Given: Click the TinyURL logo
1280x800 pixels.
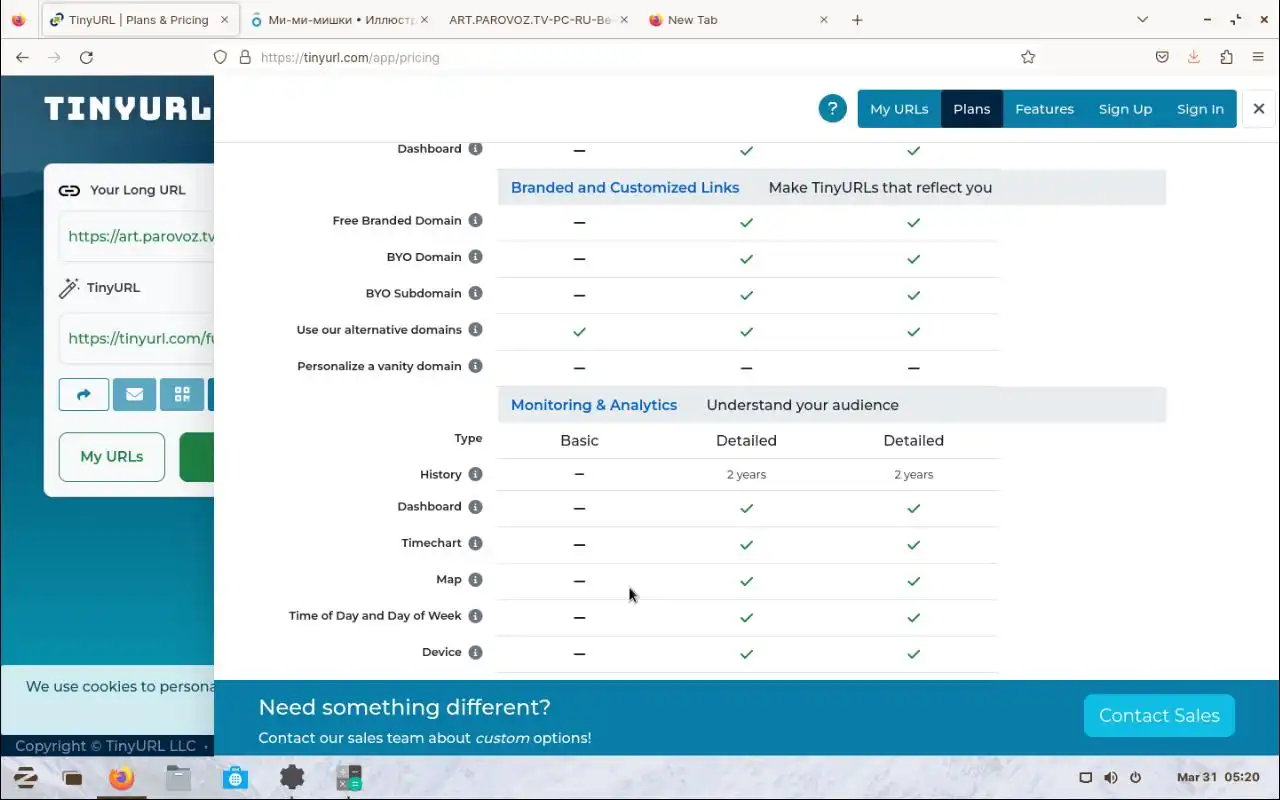Looking at the screenshot, I should point(127,108).
